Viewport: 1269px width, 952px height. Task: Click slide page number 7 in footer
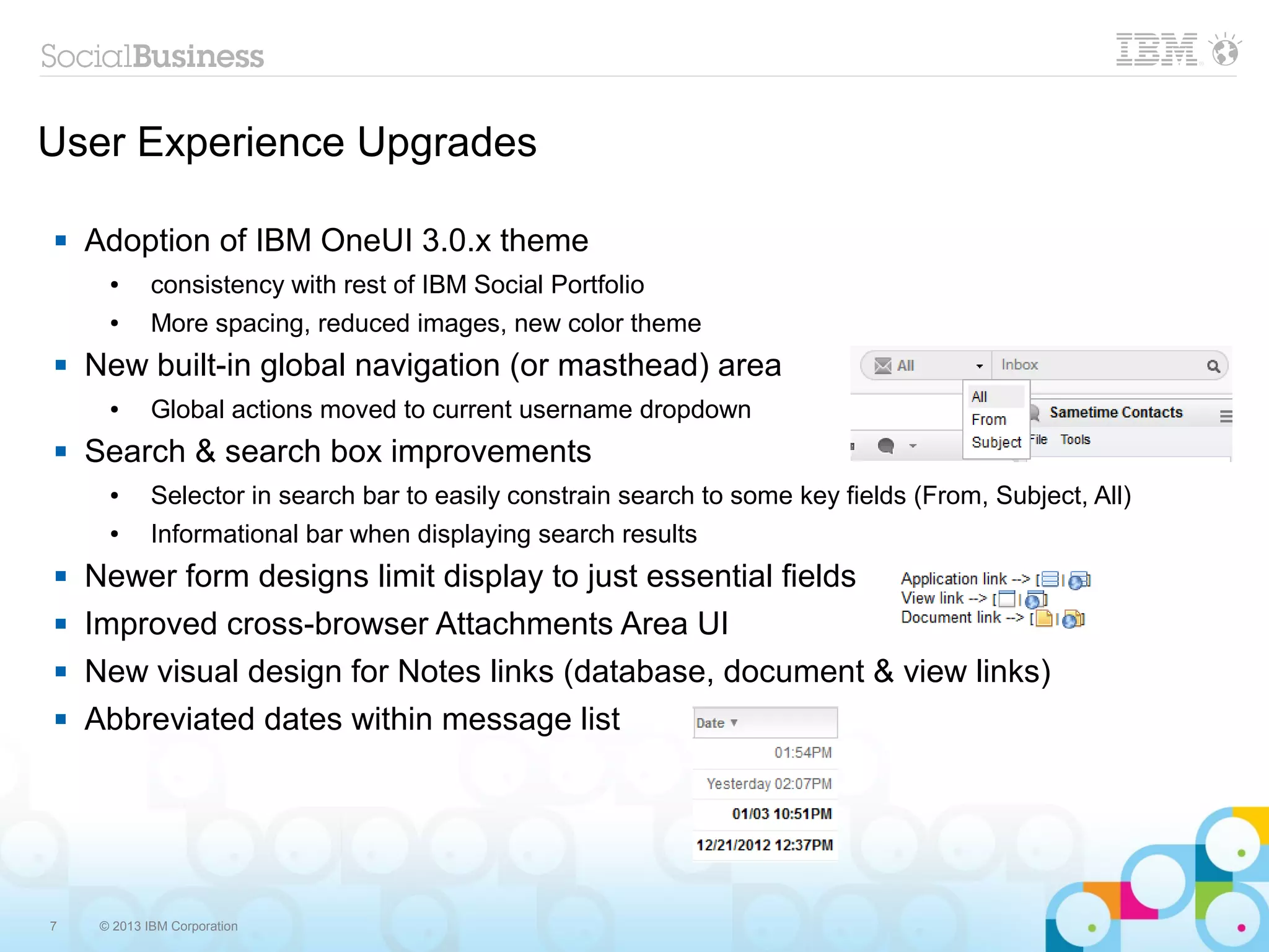pos(53,926)
